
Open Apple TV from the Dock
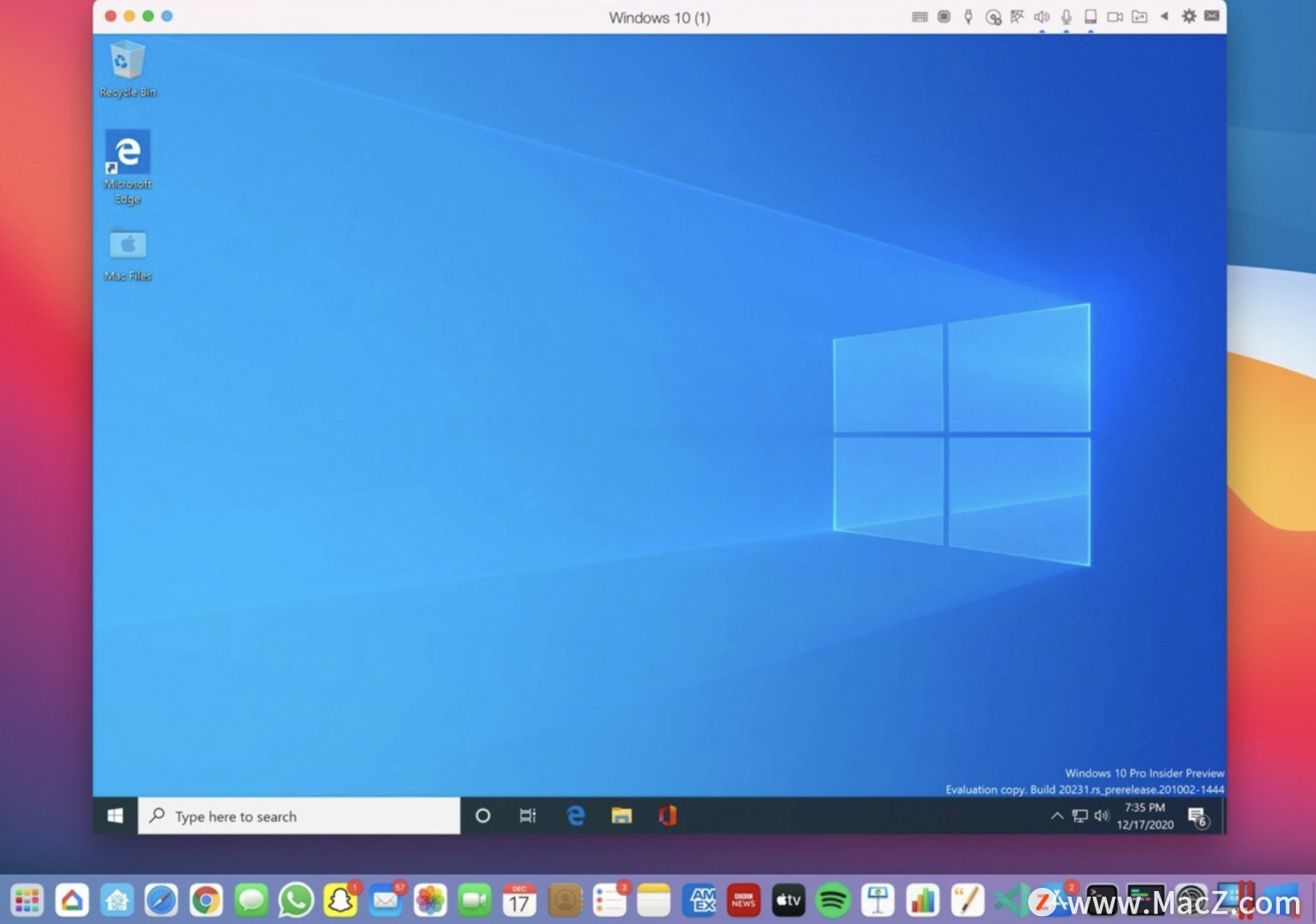[789, 901]
